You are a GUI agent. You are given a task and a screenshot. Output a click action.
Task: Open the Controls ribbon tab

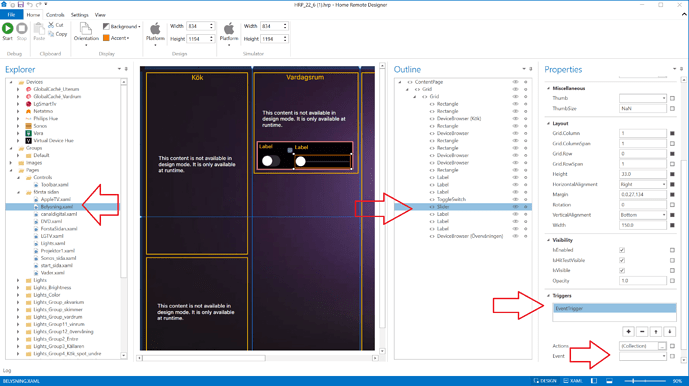coord(55,15)
